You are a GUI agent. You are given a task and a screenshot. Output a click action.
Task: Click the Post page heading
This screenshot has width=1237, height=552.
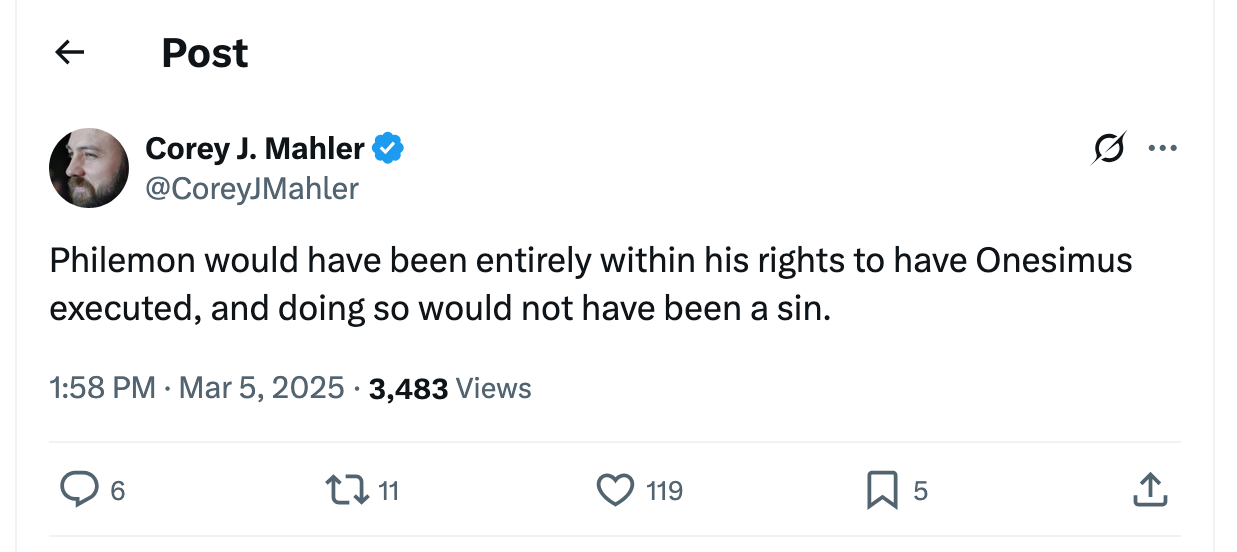click(205, 53)
